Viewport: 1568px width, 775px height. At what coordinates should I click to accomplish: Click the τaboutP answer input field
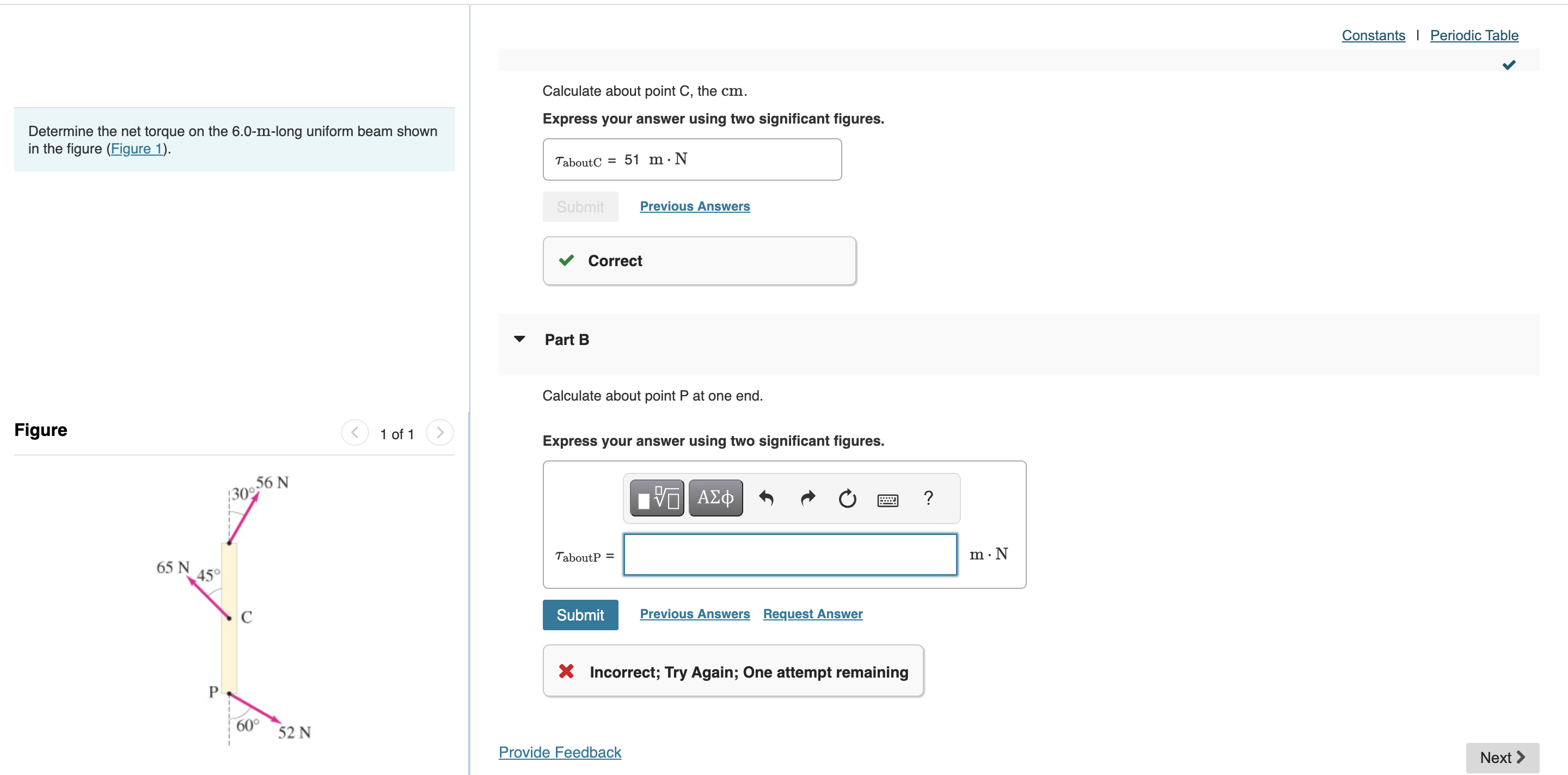pos(789,554)
